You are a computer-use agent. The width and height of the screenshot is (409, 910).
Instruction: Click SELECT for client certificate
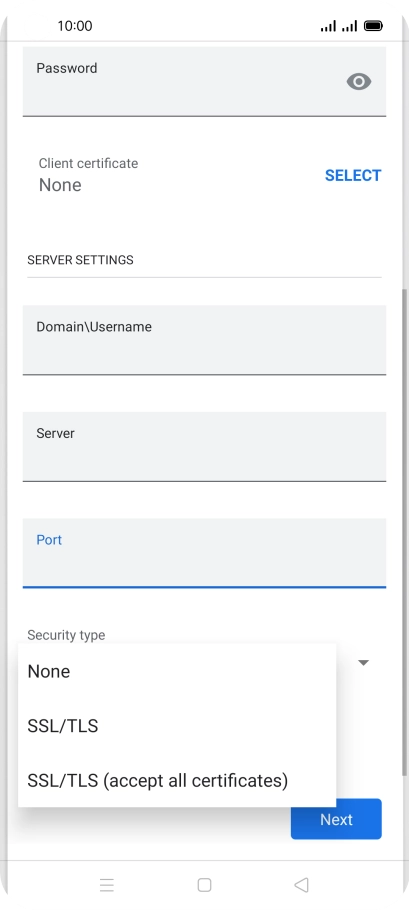pos(353,175)
